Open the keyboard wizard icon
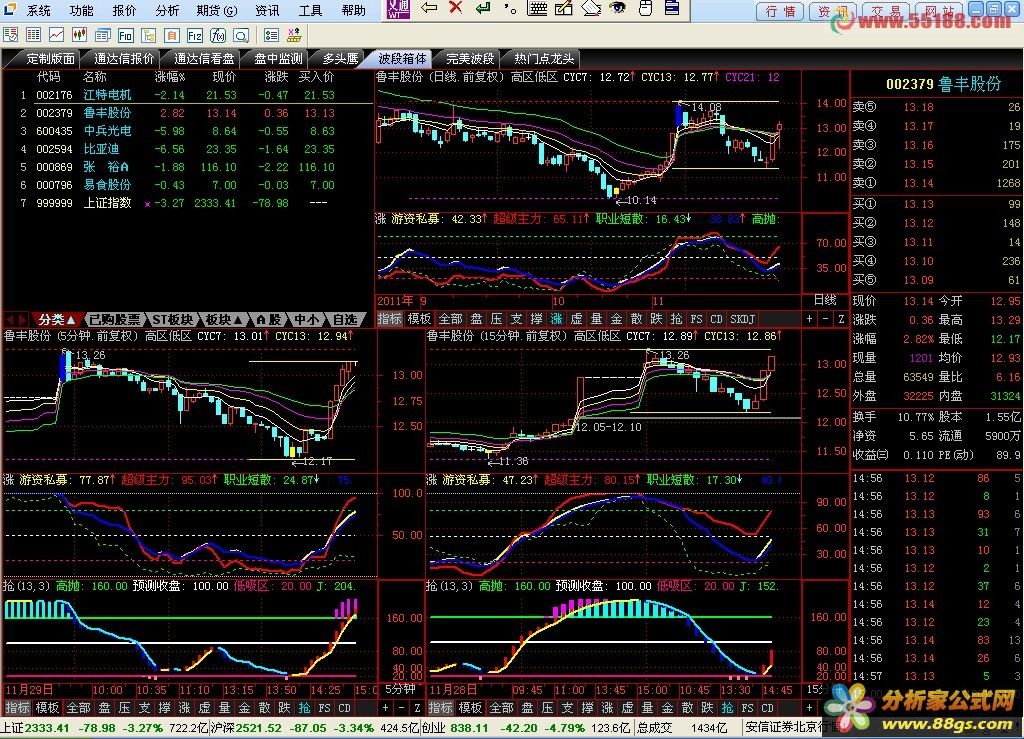Screen dimensions: 1024x739 [537, 8]
